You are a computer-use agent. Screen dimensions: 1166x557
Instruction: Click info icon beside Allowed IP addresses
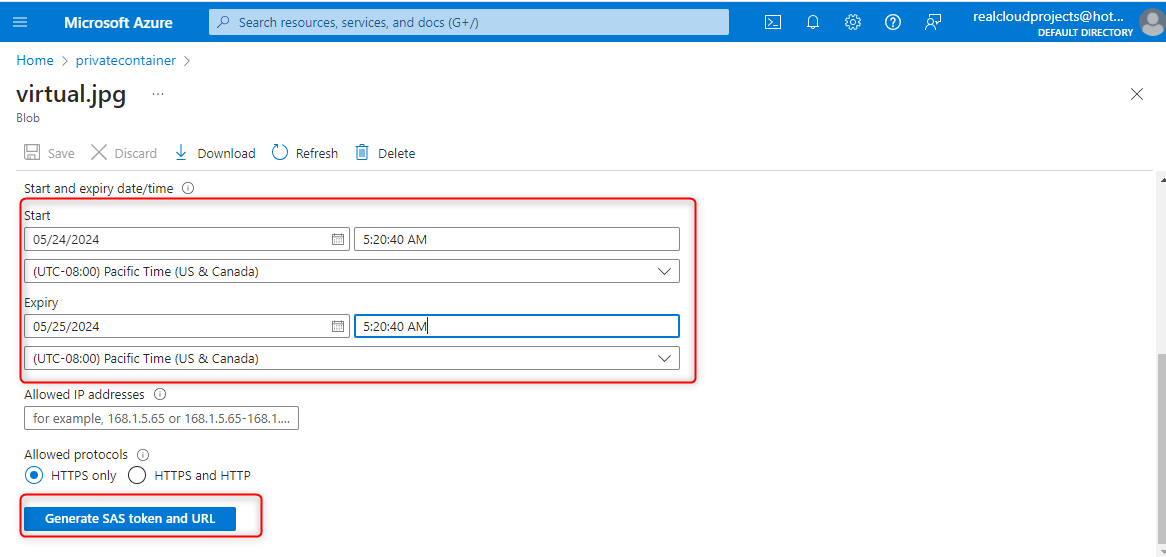[160, 395]
